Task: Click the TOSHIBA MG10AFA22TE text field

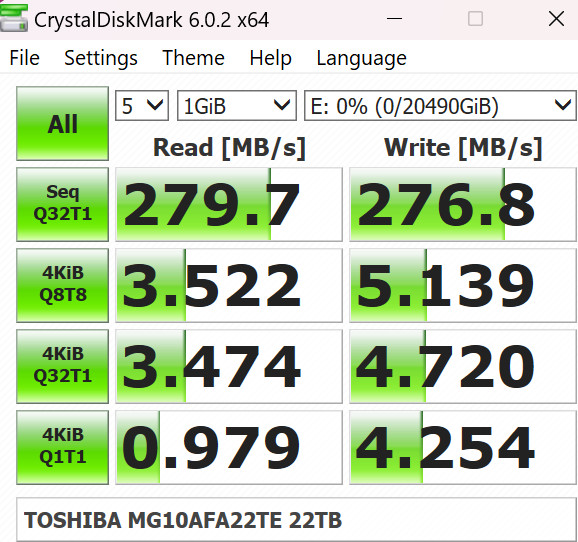Action: (296, 520)
